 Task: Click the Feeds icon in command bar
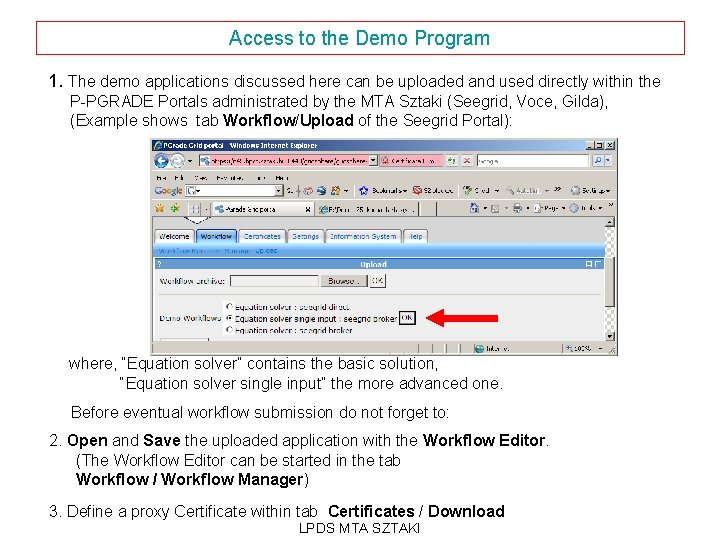click(x=495, y=209)
